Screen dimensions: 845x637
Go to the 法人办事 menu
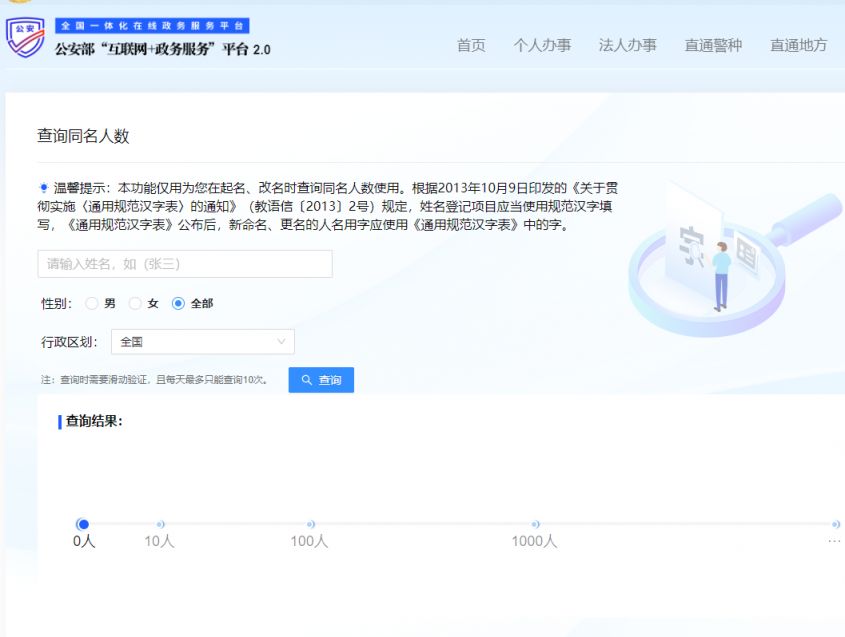pyautogui.click(x=627, y=45)
